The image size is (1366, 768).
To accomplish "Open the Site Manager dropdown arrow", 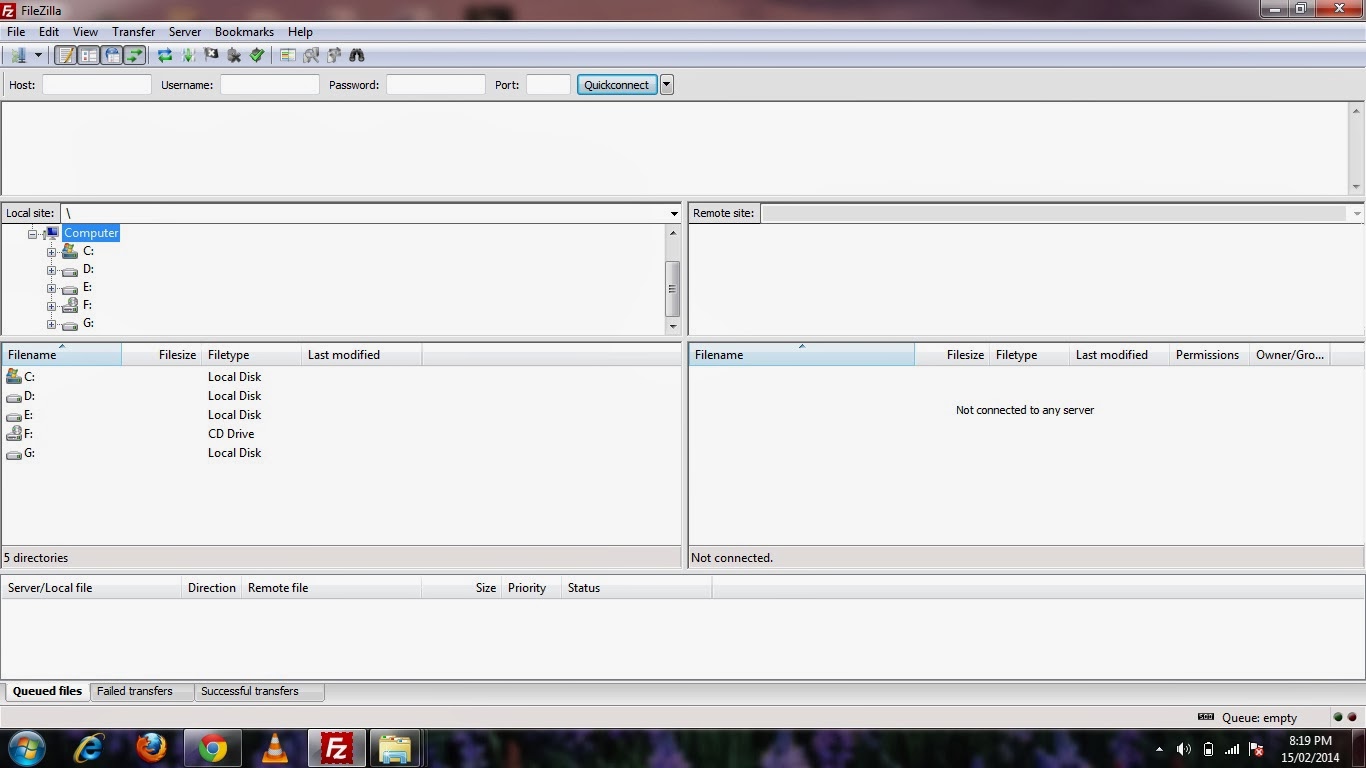I will [38, 56].
